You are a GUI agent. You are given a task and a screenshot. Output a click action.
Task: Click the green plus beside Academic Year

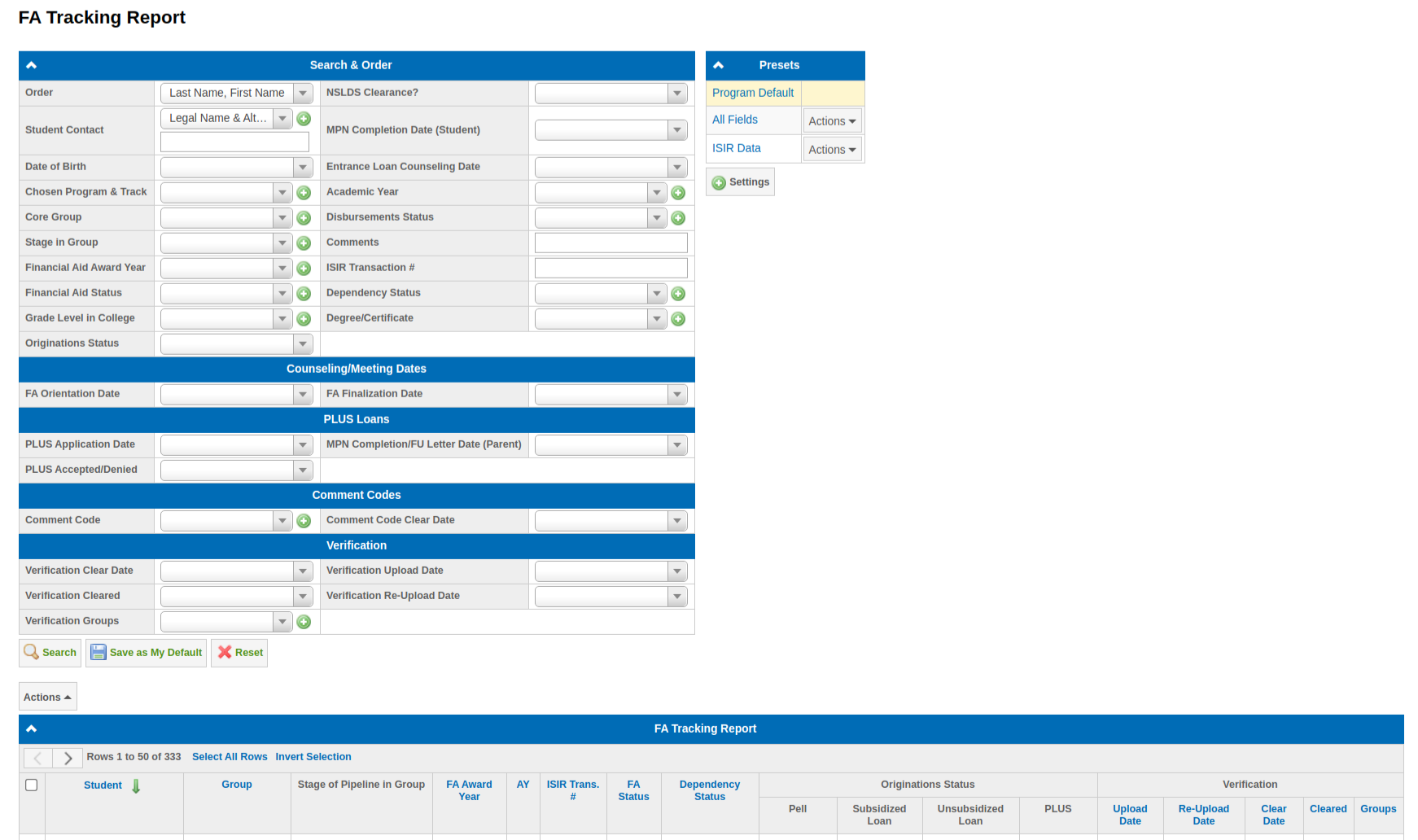coord(678,193)
